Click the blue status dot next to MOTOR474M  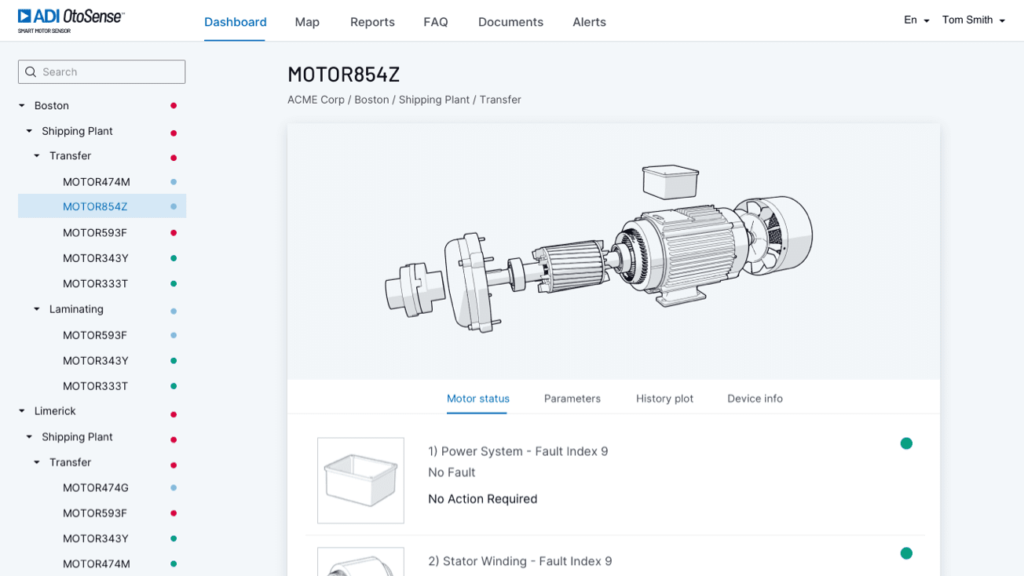173,181
